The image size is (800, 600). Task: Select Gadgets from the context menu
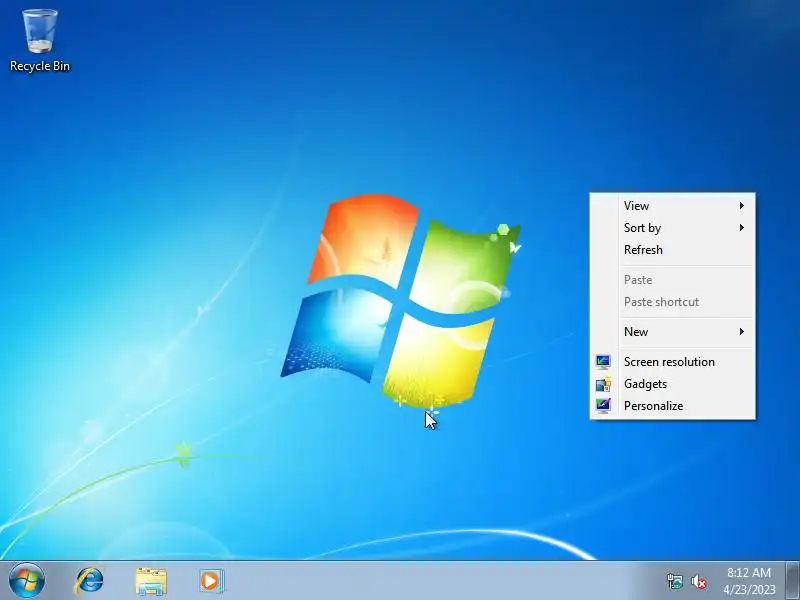click(672, 384)
